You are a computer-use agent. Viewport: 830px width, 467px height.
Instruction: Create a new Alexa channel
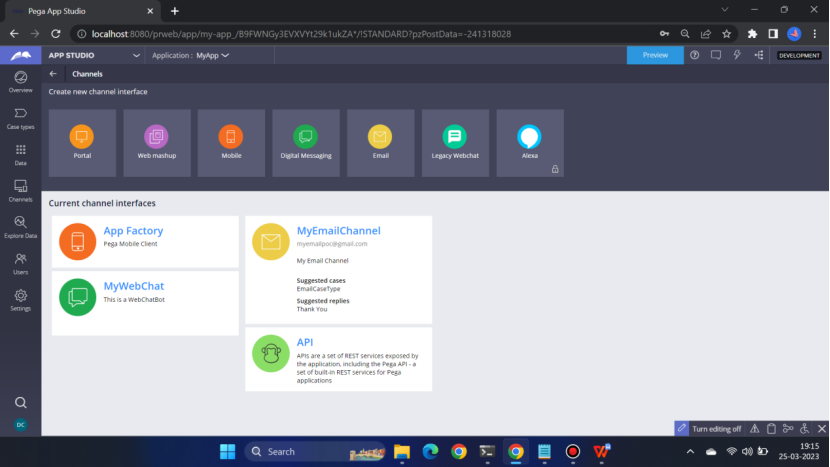(530, 143)
